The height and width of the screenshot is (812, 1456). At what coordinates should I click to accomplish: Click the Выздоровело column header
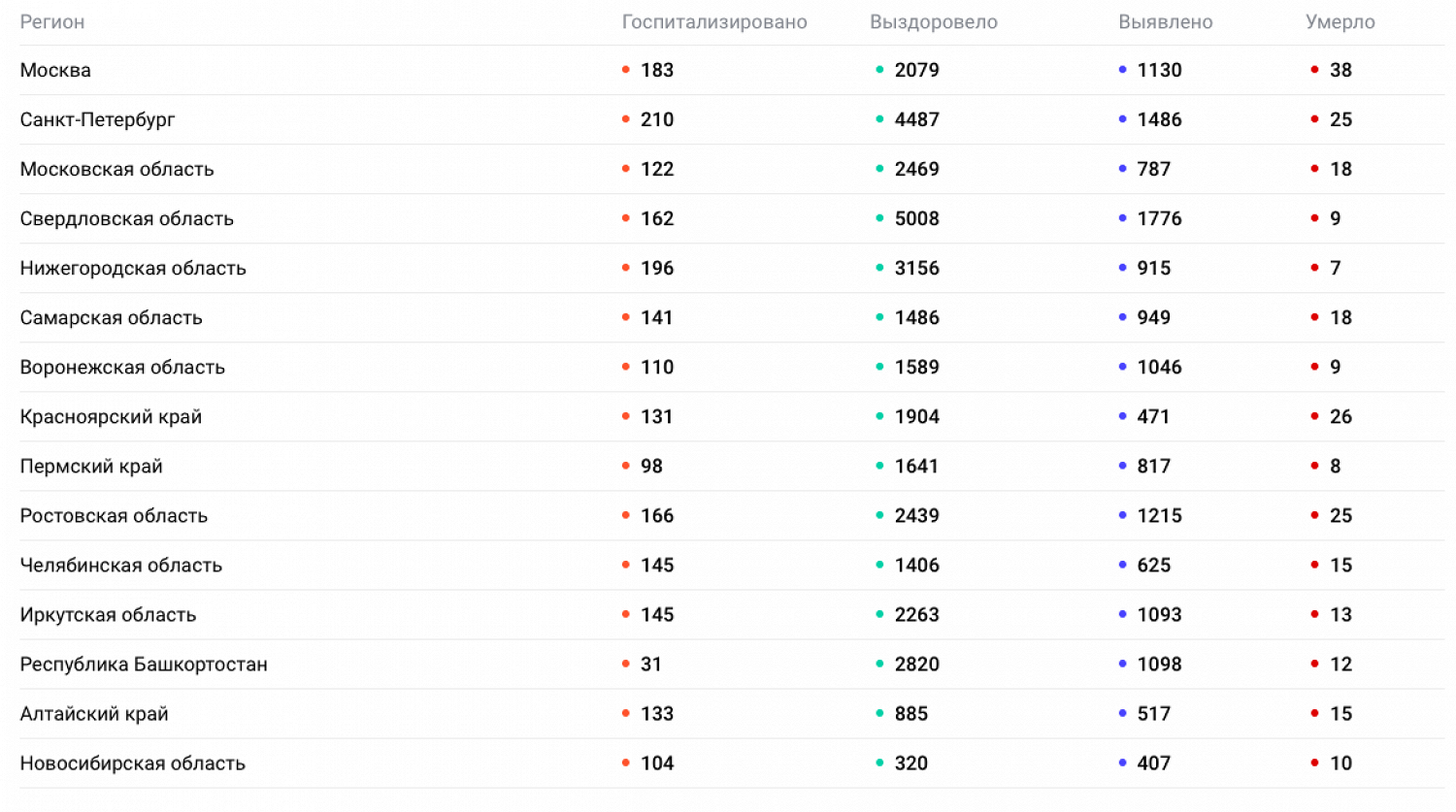click(x=934, y=22)
